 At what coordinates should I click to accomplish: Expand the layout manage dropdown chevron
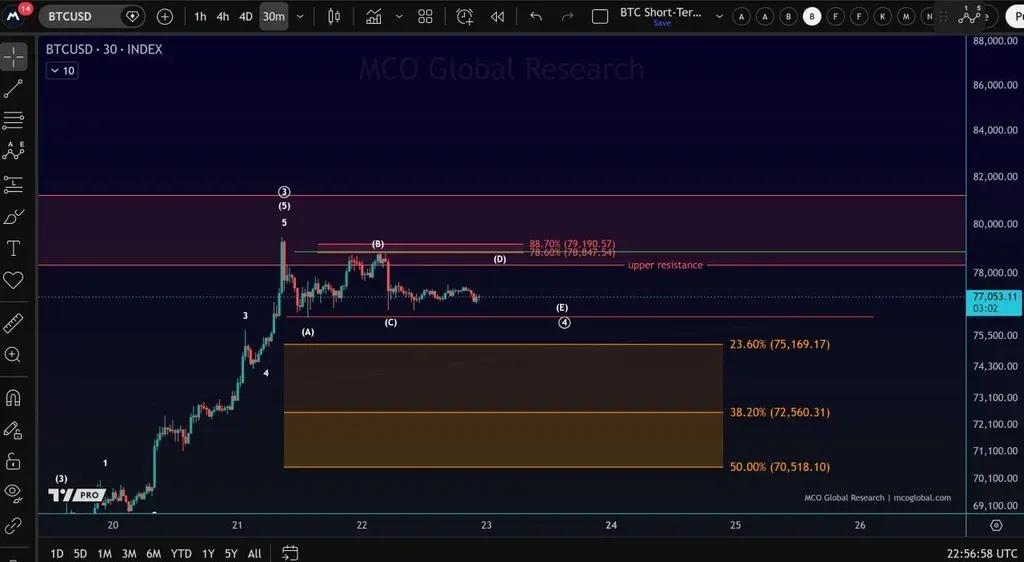coord(719,16)
